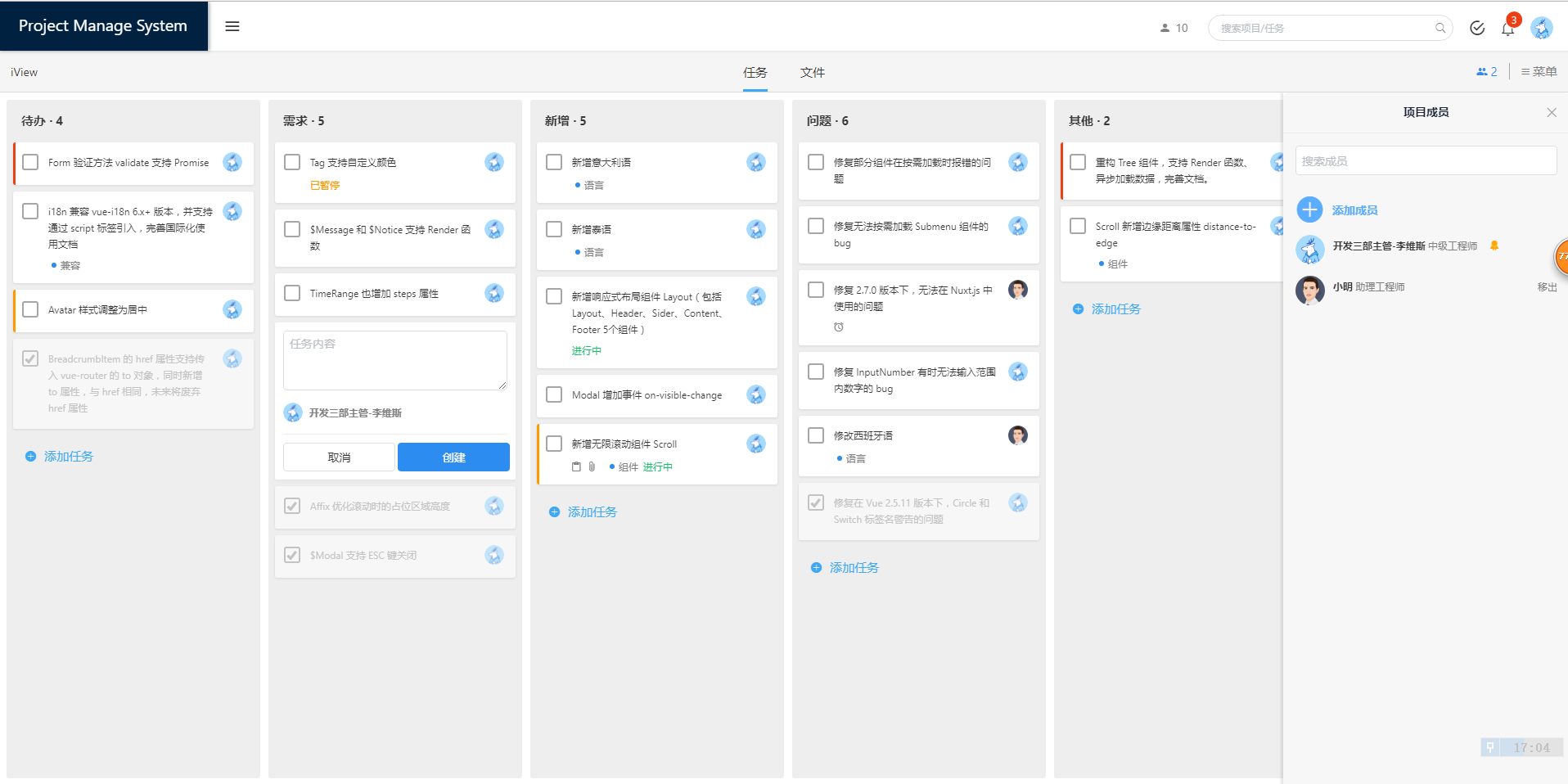Focus the 搜索成员 input field
Screen dimensions: 1568x784
[x=1426, y=160]
